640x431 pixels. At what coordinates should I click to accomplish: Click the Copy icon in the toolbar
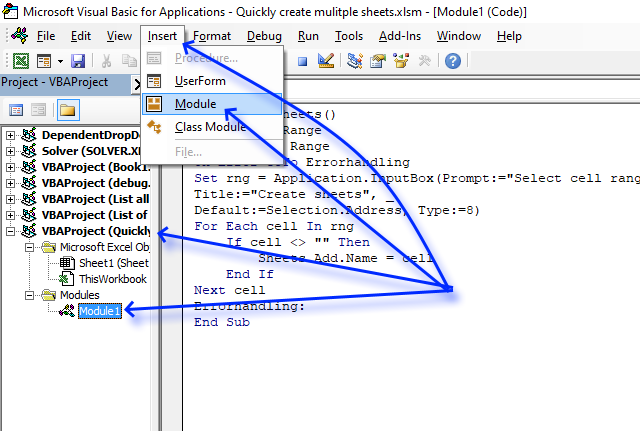(x=129, y=61)
